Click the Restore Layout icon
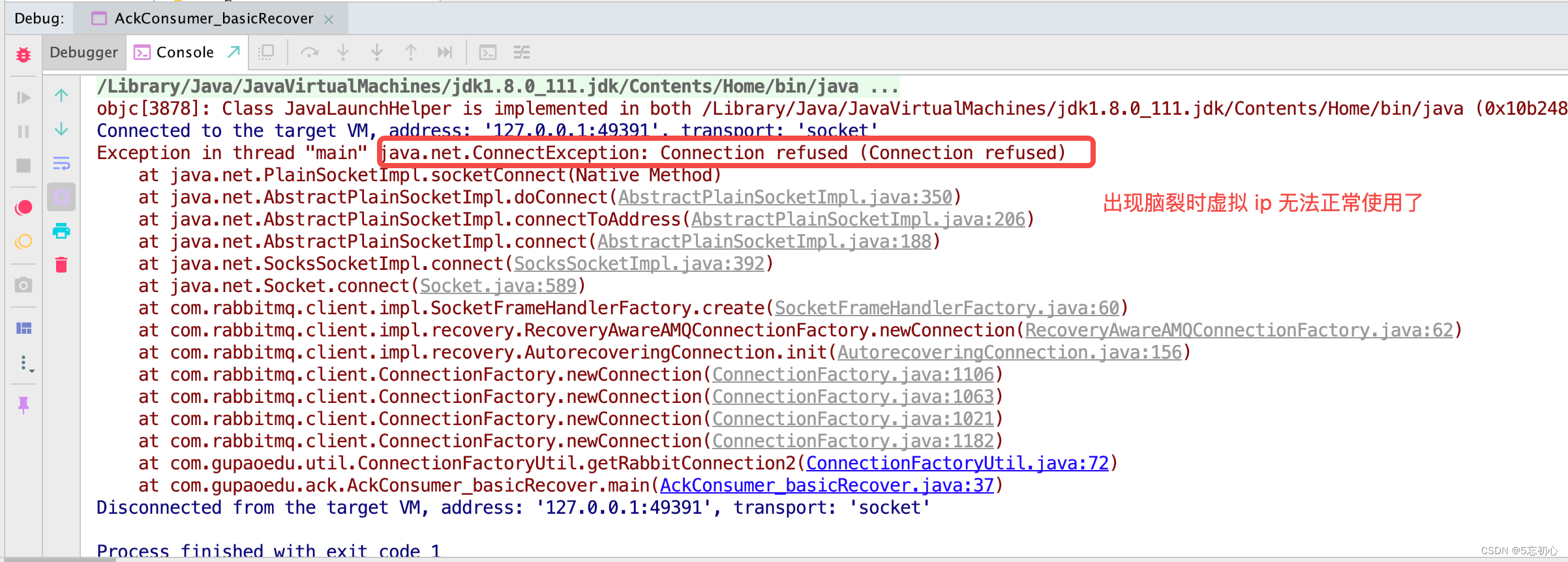Image resolution: width=1568 pixels, height=562 pixels. pos(23,328)
